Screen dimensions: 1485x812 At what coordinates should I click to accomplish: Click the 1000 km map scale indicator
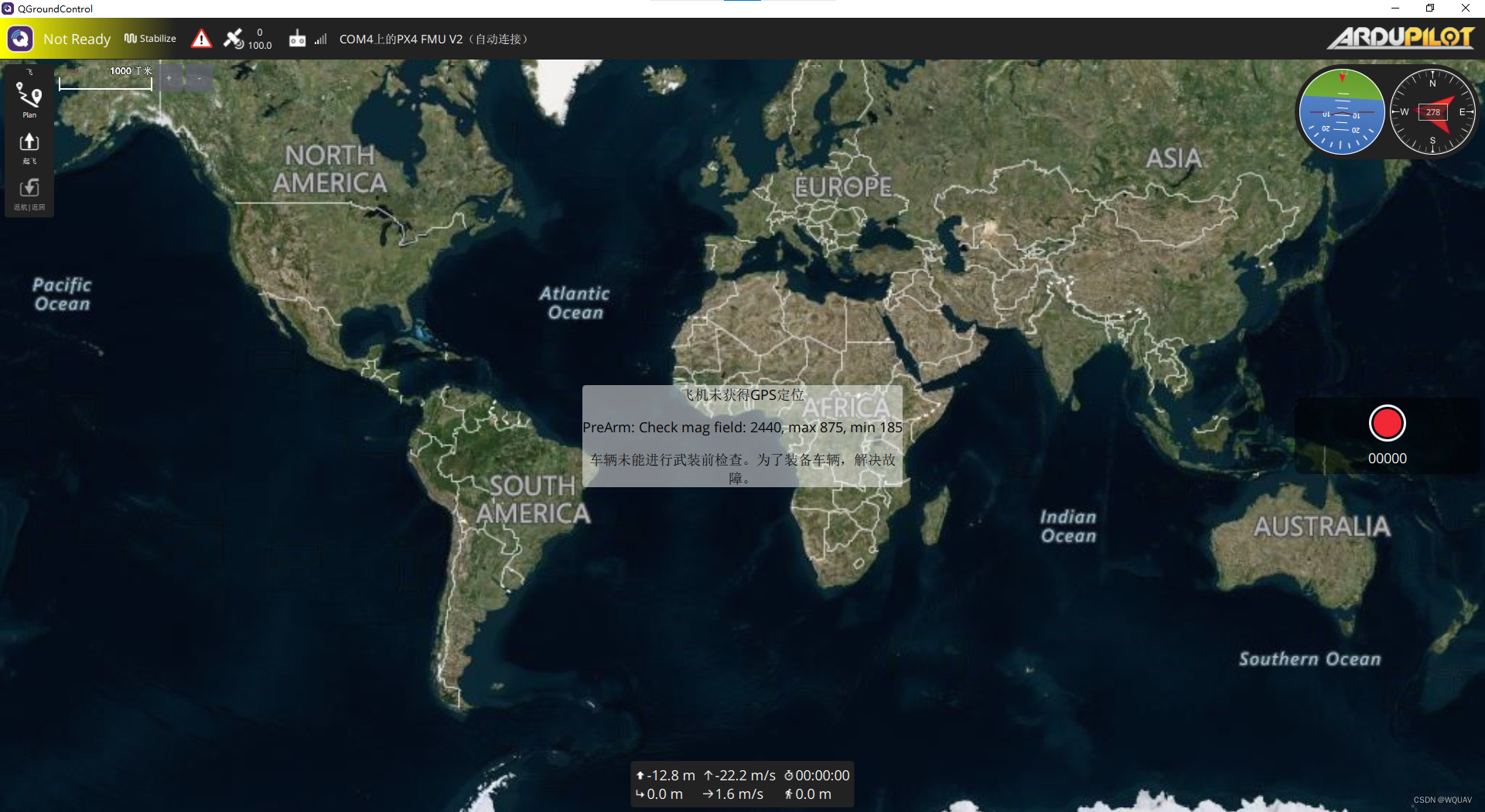pyautogui.click(x=106, y=78)
